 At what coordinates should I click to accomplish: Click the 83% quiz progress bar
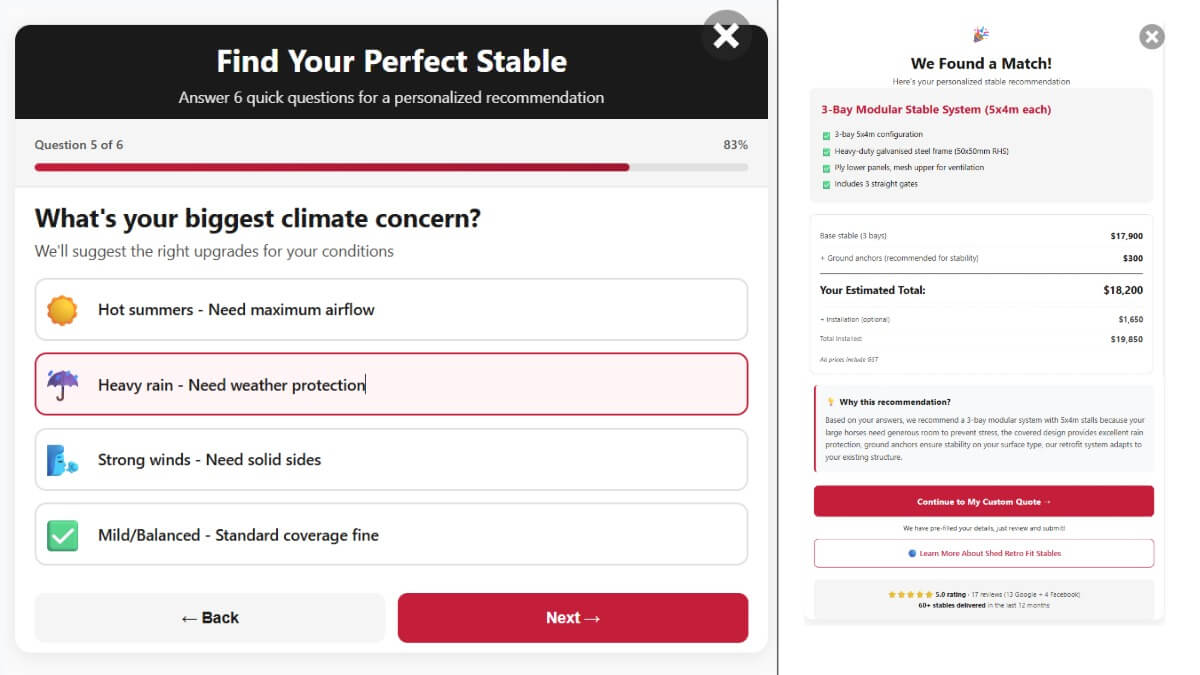(393, 166)
